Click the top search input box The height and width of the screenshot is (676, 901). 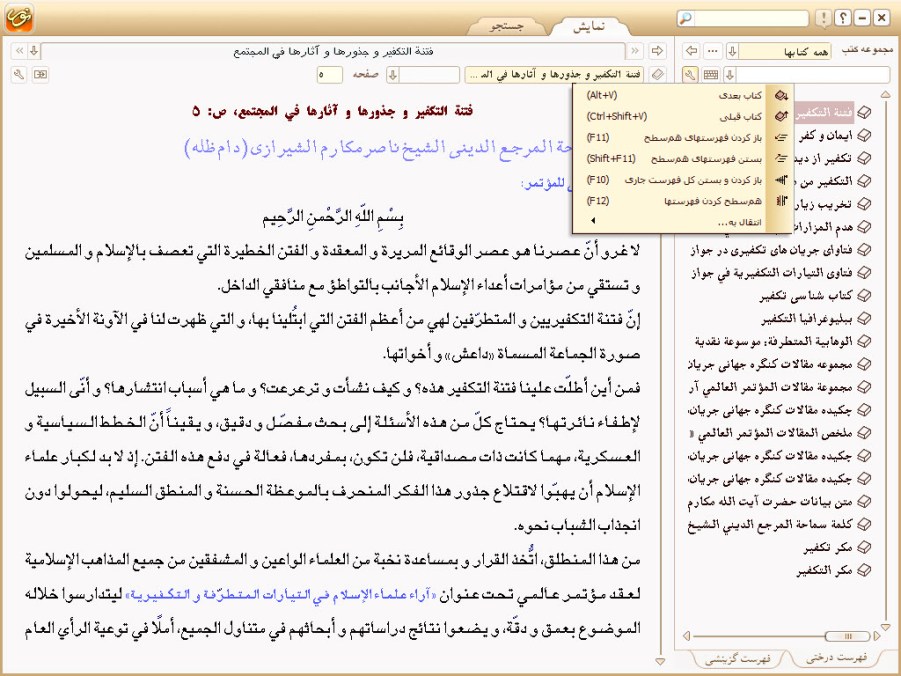pos(750,18)
